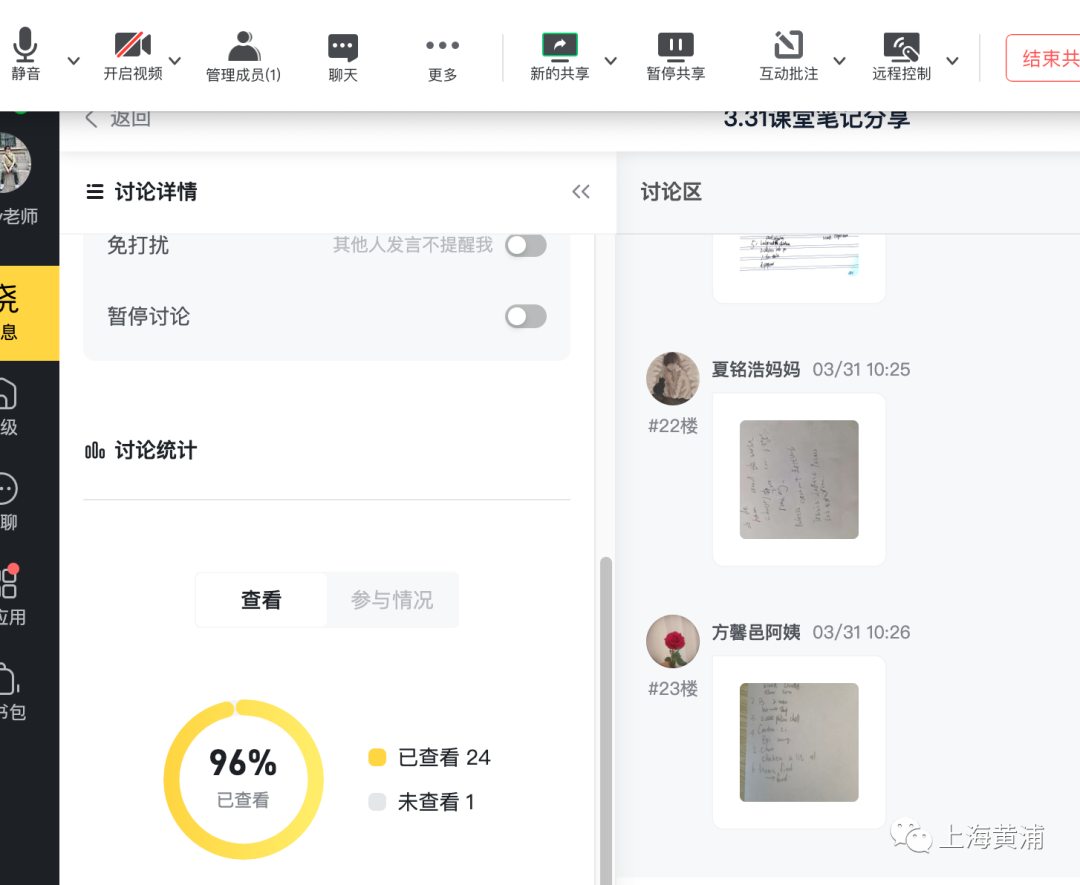Expand the video options arrow
The image size is (1080, 885).
point(175,61)
